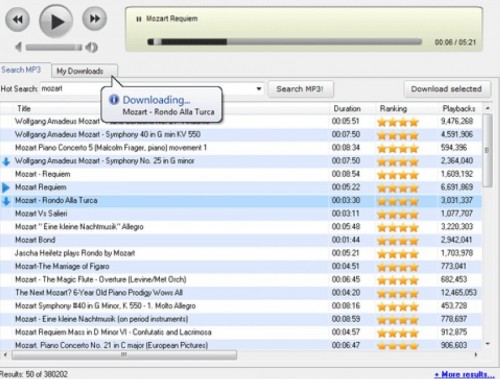Switch to the Search MP3 tab
Image resolution: width=500 pixels, height=379 pixels.
21,70
